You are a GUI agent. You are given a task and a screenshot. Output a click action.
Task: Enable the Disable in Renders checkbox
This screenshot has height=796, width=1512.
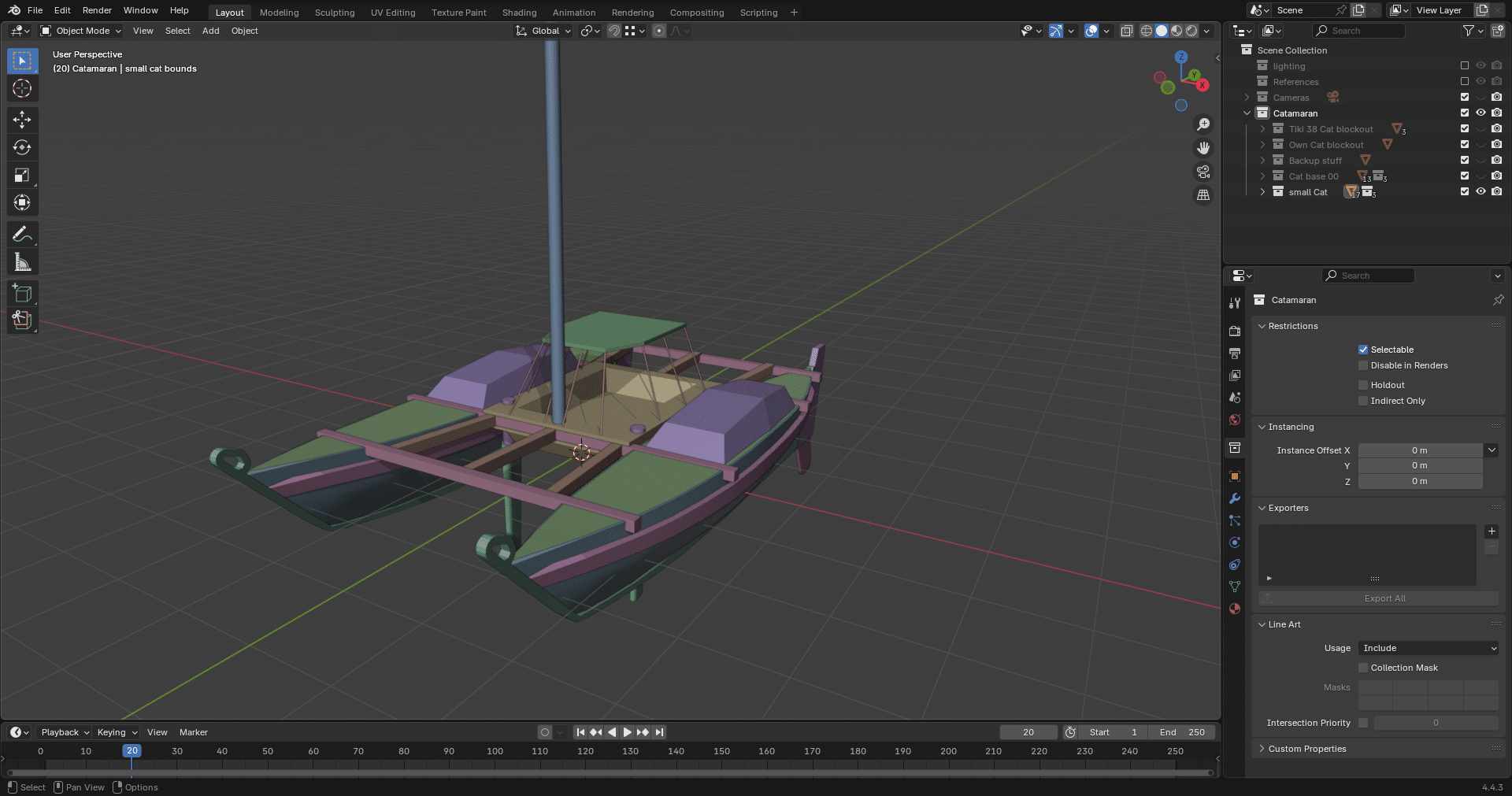coord(1363,365)
